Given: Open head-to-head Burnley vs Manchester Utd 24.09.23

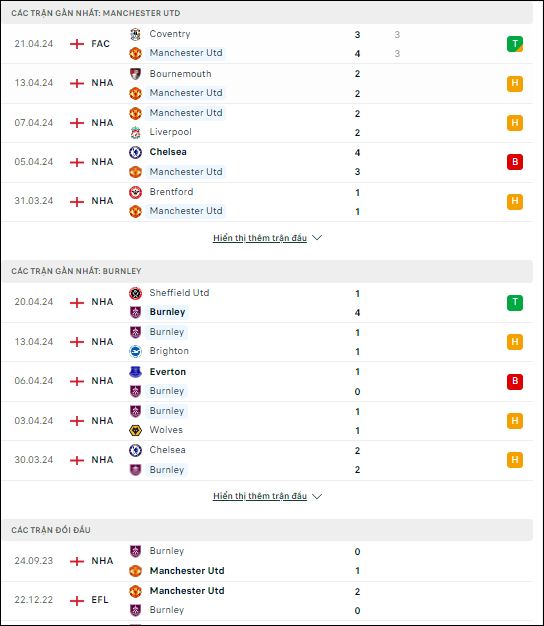Looking at the screenshot, I should 267,561.
